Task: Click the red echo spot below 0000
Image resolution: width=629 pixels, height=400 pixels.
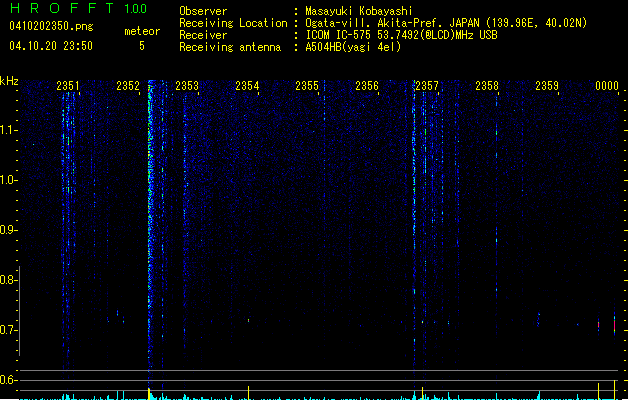Action: click(614, 324)
